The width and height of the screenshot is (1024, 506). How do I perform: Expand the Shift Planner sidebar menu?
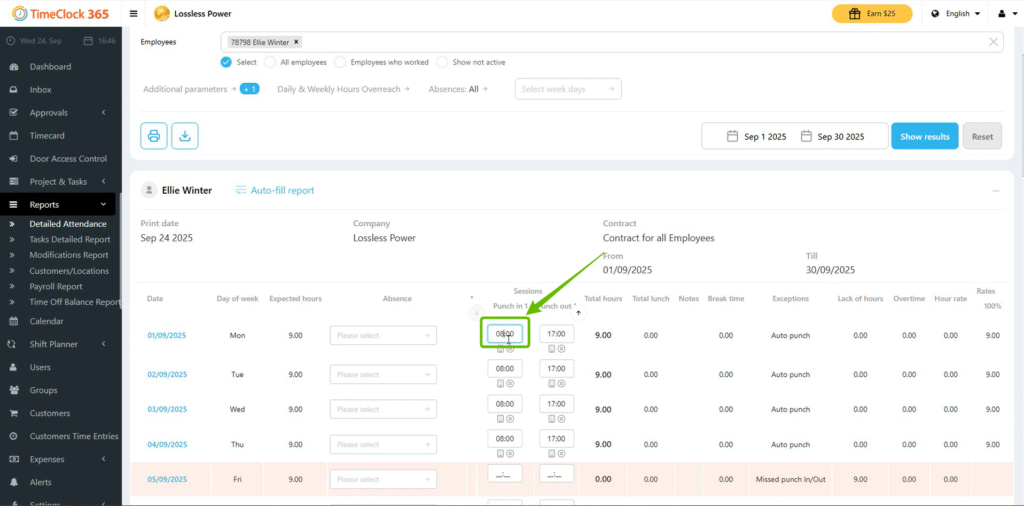pyautogui.click(x=56, y=344)
